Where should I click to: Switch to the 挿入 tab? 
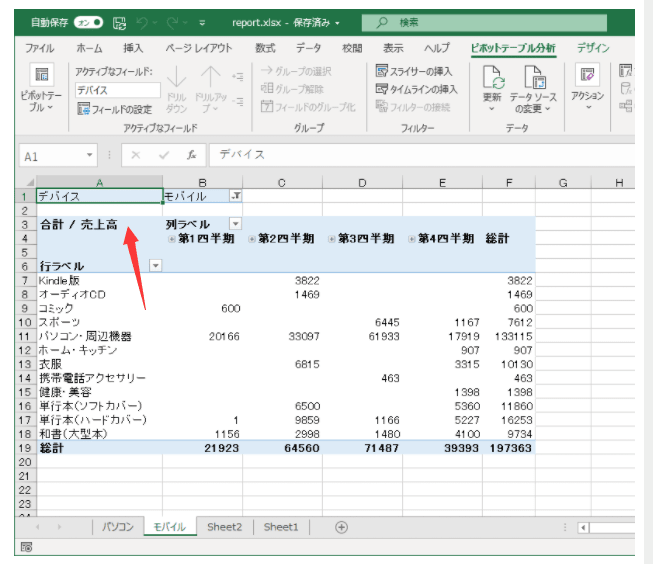(133, 48)
